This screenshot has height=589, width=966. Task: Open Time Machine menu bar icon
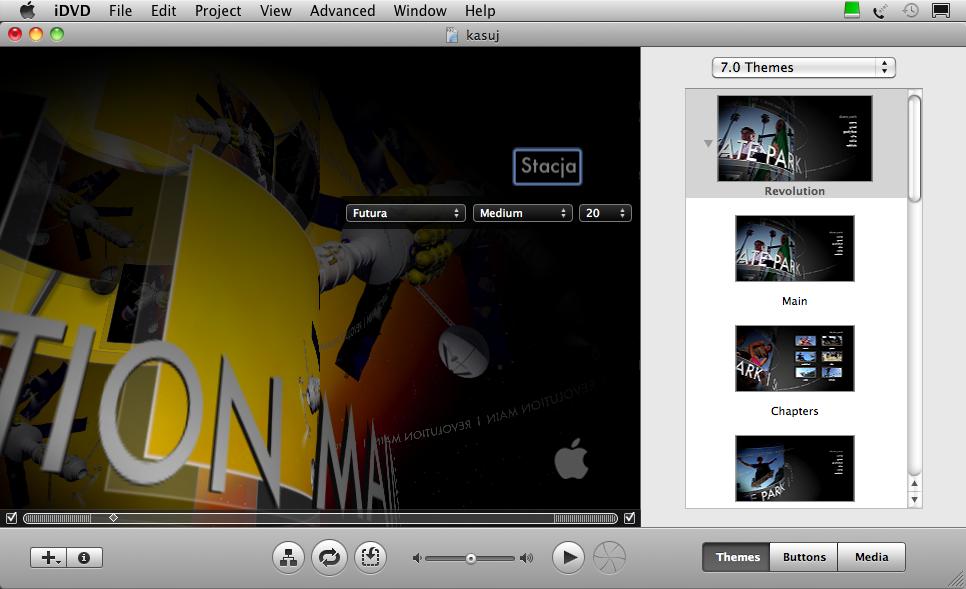pyautogui.click(x=911, y=10)
